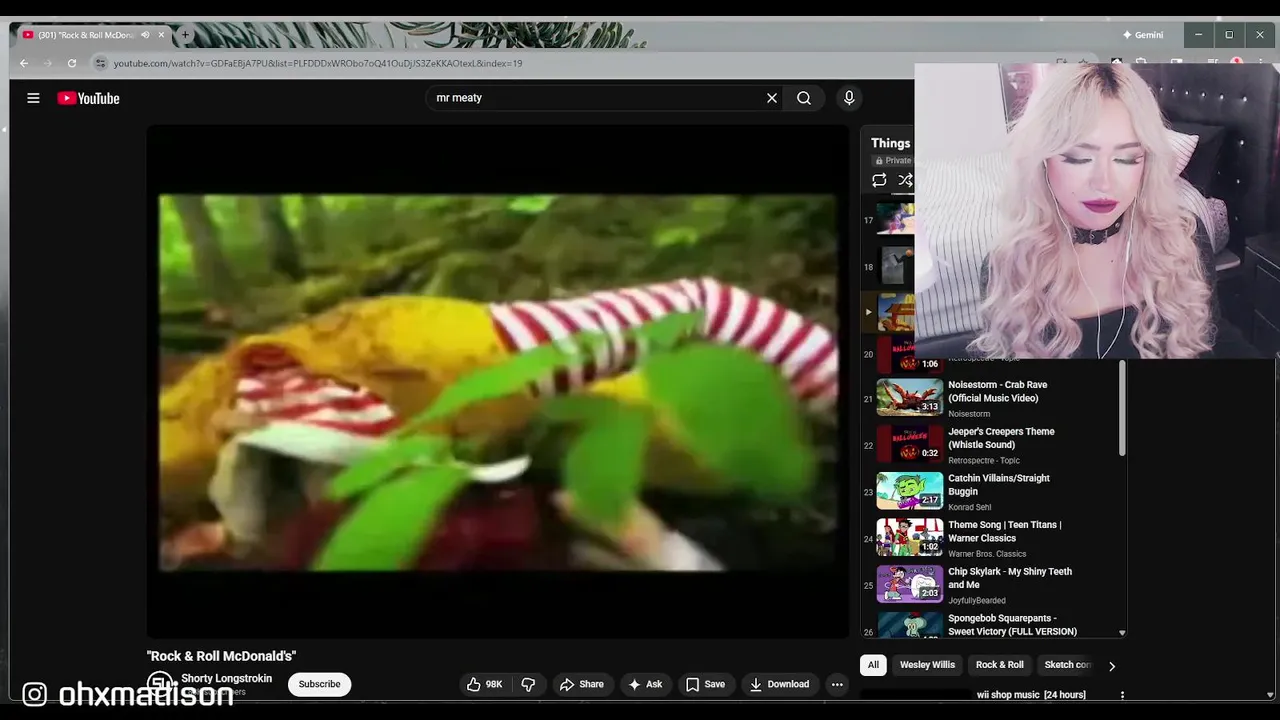This screenshot has width=1280, height=720.
Task: Click the Noisestorm channel name
Action: (969, 414)
